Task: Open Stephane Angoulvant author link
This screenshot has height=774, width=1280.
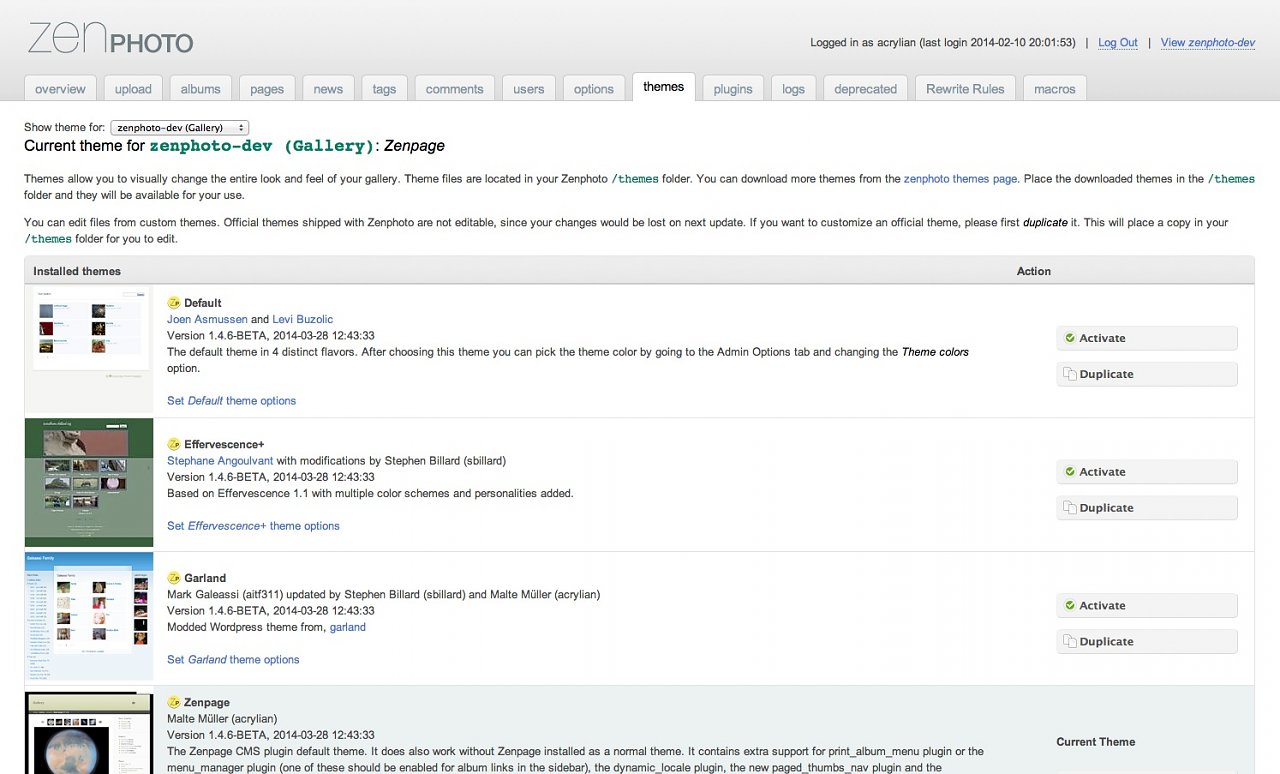Action: 220,461
